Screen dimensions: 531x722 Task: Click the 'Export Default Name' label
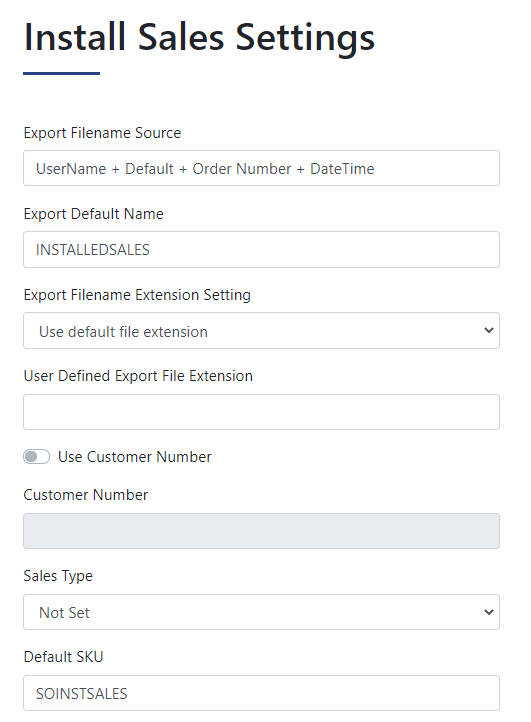[x=93, y=214]
